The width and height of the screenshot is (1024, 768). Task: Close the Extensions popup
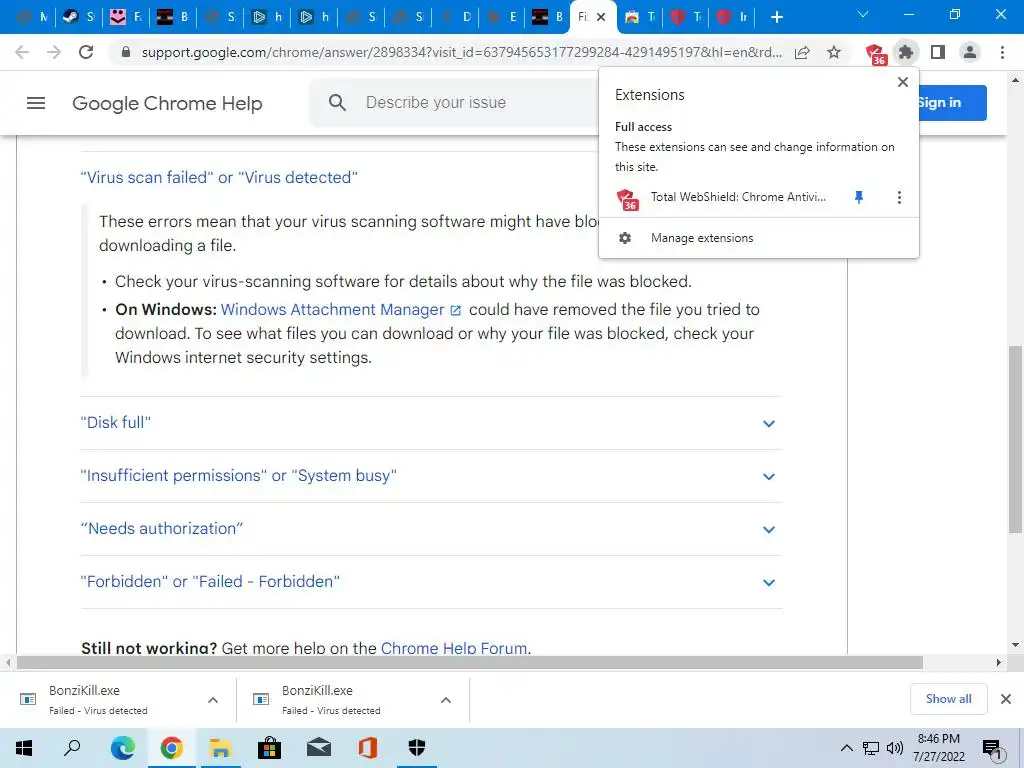coord(903,82)
